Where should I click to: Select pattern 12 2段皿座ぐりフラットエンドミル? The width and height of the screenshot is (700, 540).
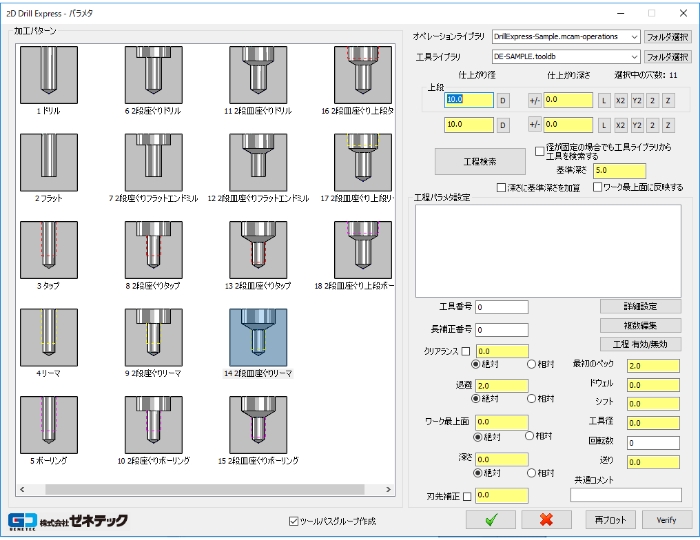[258, 162]
